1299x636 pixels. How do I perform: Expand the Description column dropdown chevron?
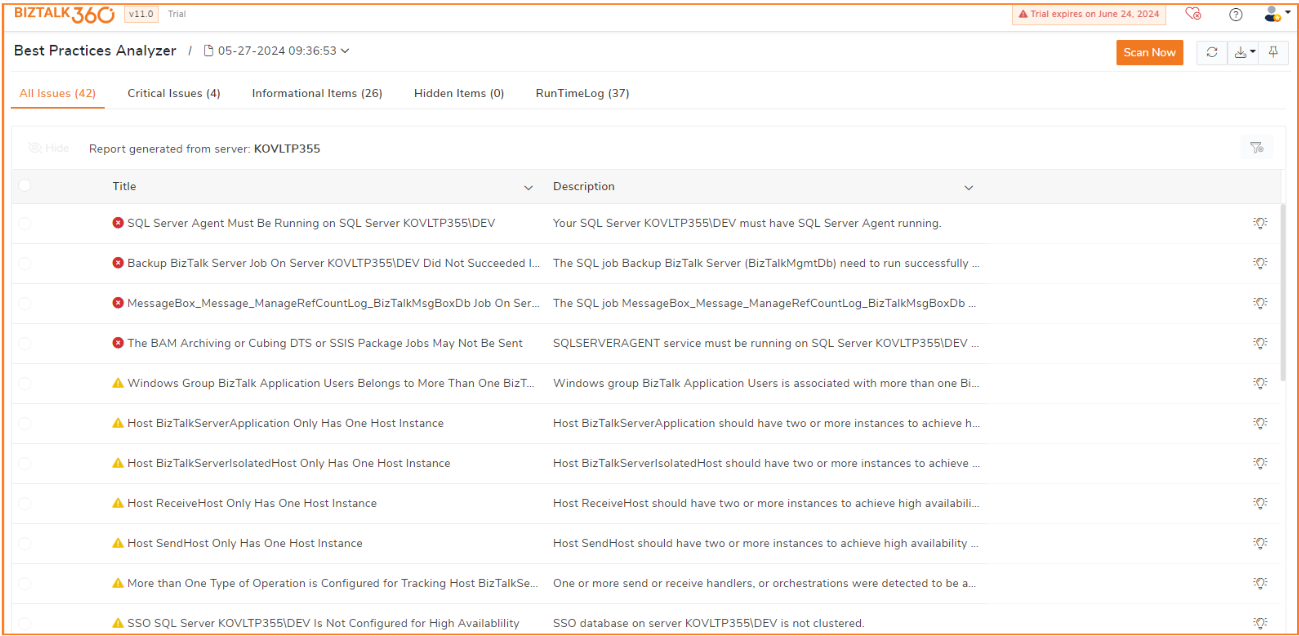tap(968, 188)
